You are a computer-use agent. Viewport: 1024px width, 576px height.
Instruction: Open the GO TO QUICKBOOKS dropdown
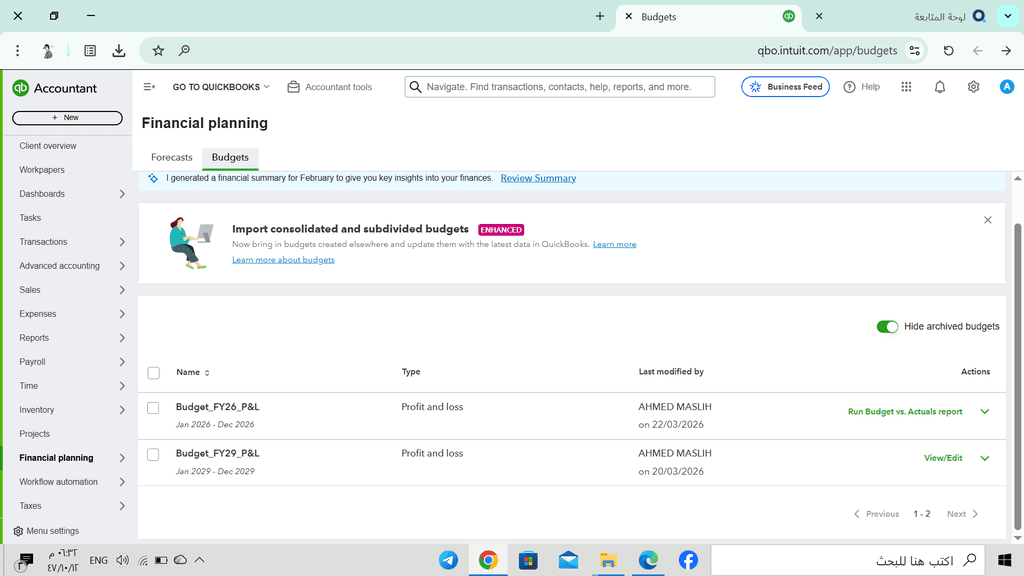click(x=221, y=87)
